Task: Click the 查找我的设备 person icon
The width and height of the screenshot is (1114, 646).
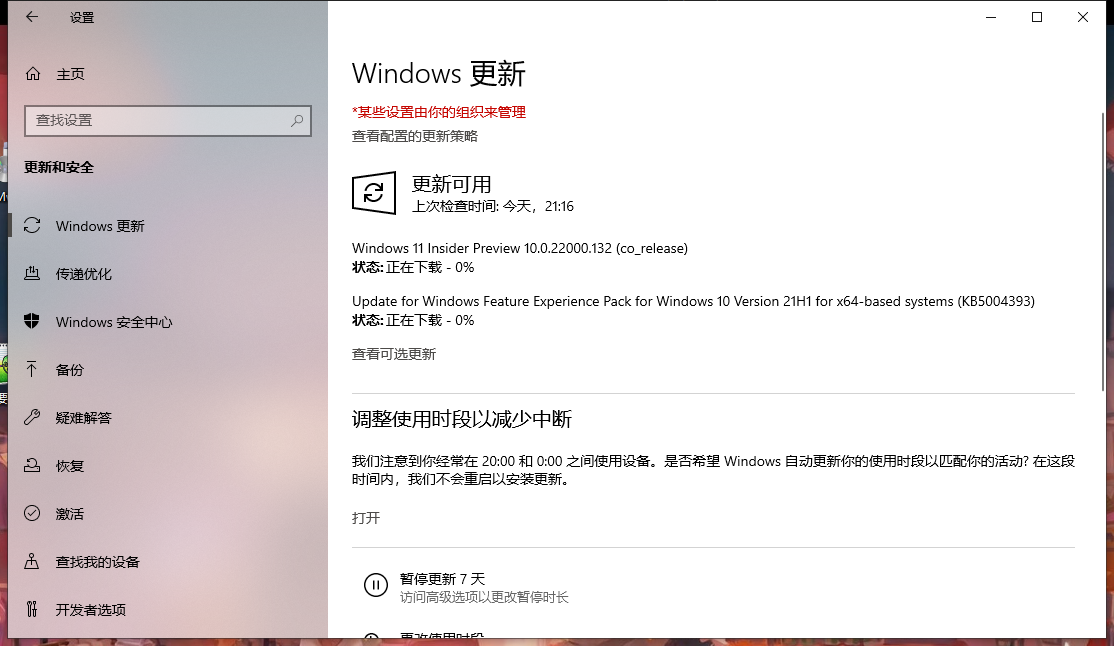Action: click(x=33, y=562)
